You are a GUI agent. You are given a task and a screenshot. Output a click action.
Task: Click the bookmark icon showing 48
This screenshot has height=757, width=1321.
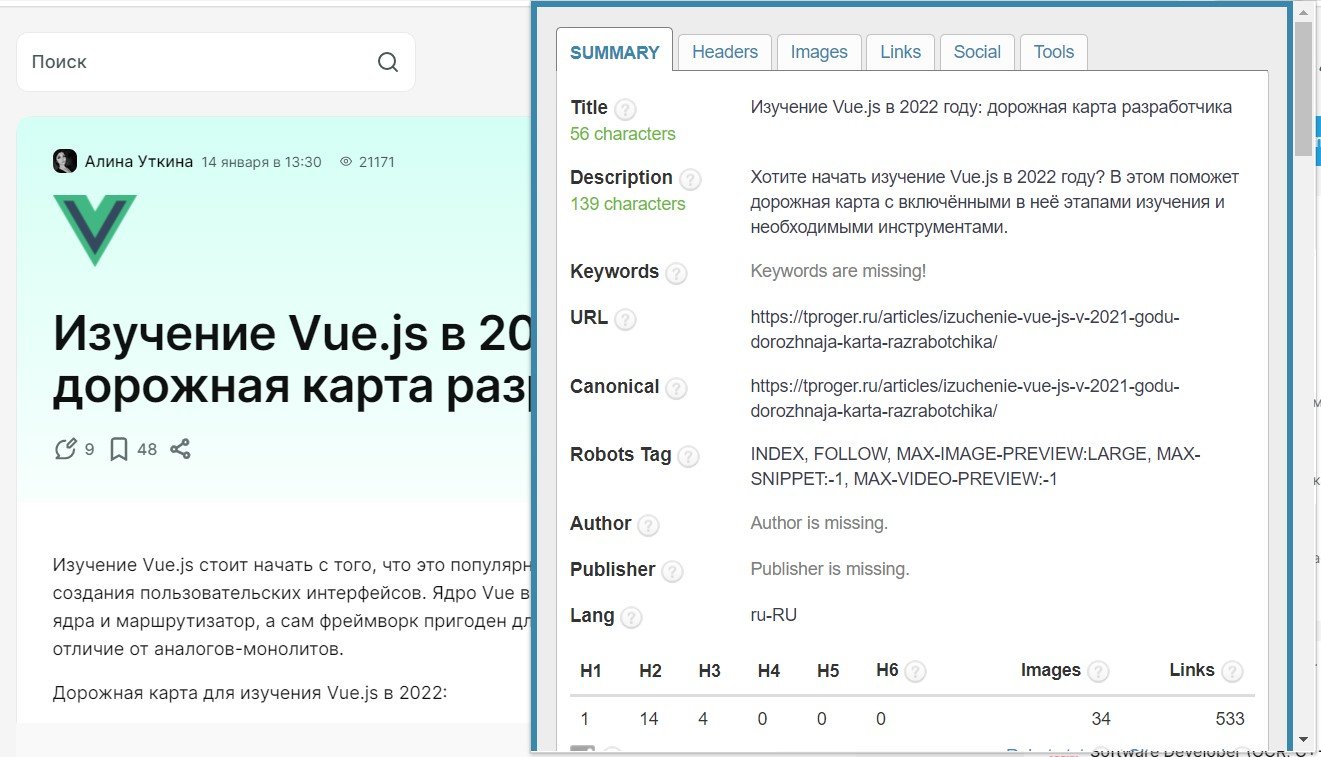click(x=118, y=449)
